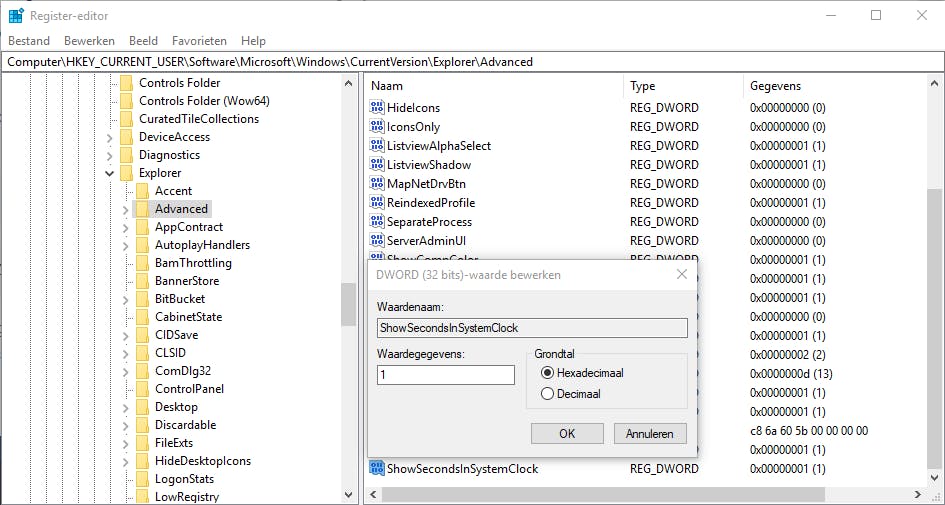Collapse the Explorer tree node
The height and width of the screenshot is (505, 945).
coord(109,173)
